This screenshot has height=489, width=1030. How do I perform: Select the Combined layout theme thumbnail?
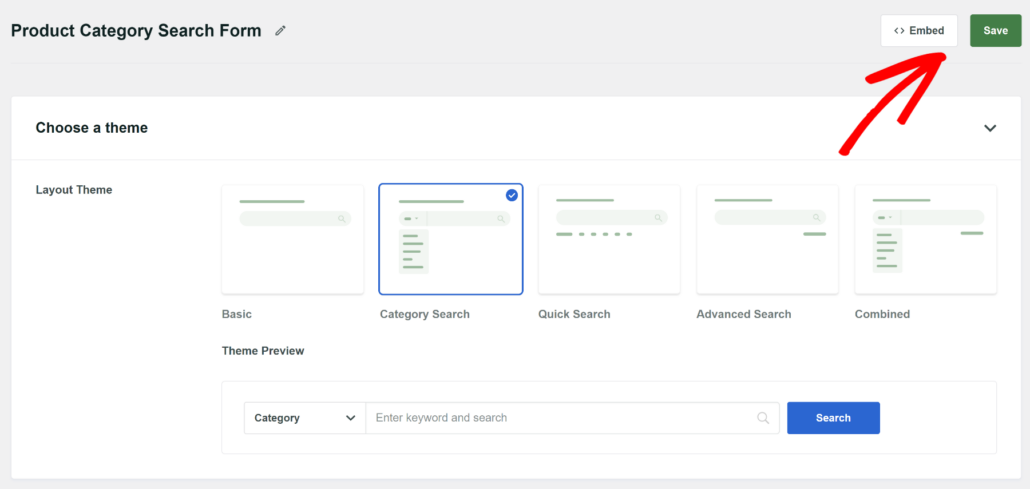tap(926, 239)
